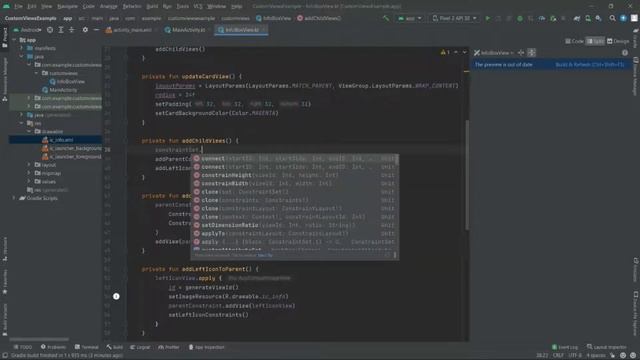The width and height of the screenshot is (640, 360).
Task: Select InfoBoxView.kt editor tab
Action: (x=241, y=30)
